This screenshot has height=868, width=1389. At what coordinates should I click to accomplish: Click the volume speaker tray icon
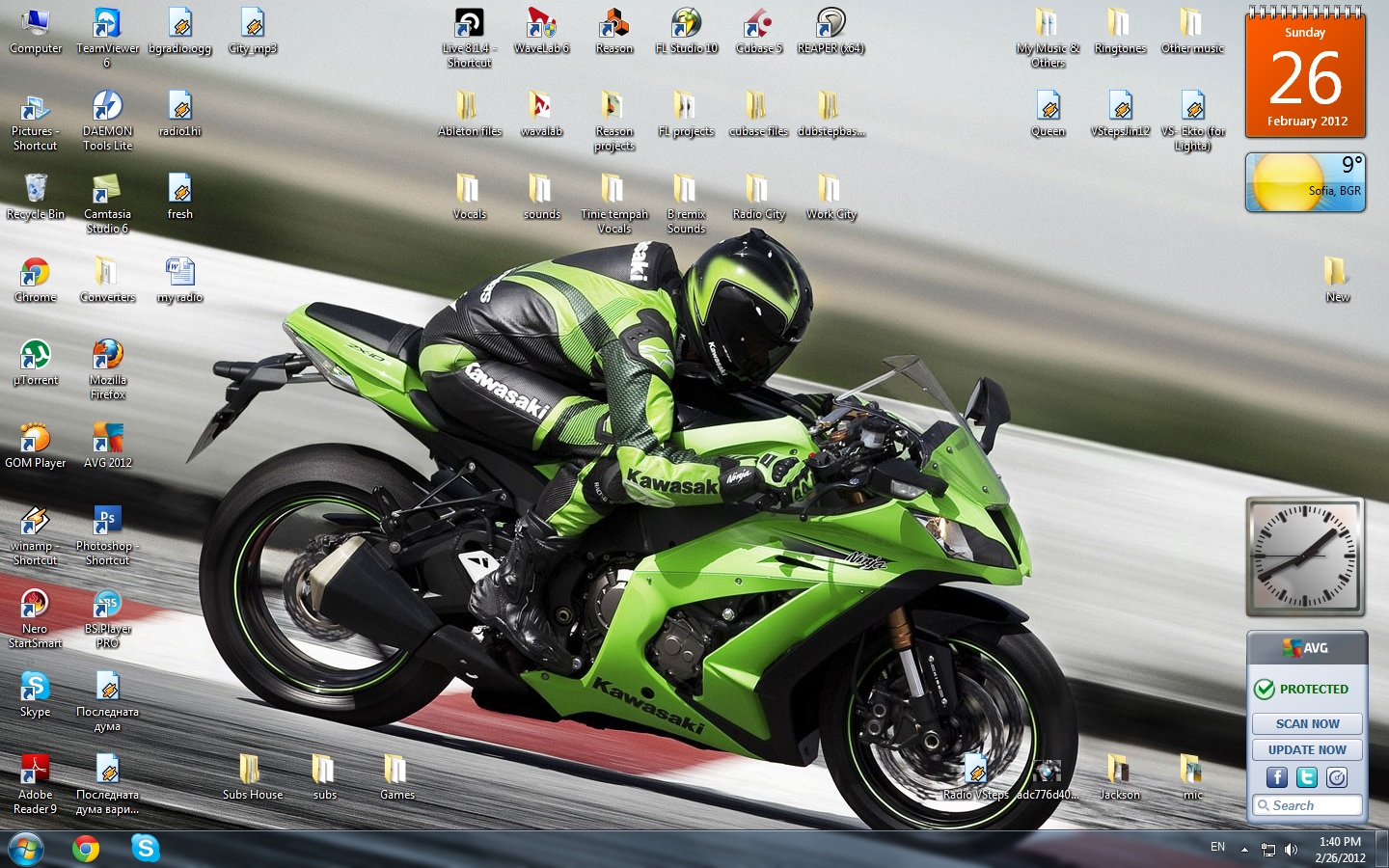tap(1291, 850)
